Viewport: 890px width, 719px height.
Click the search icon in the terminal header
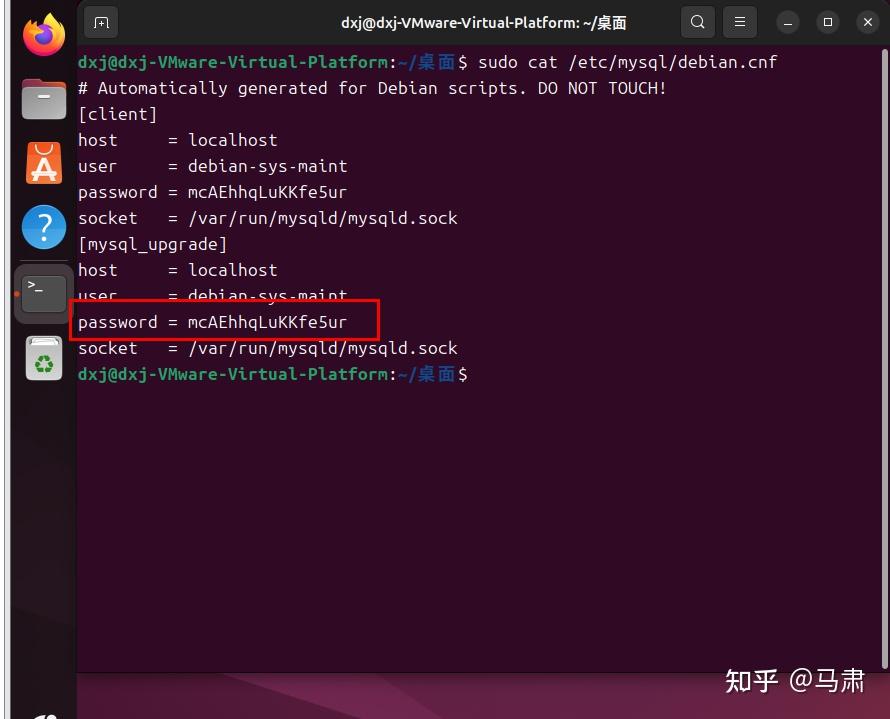tap(696, 21)
